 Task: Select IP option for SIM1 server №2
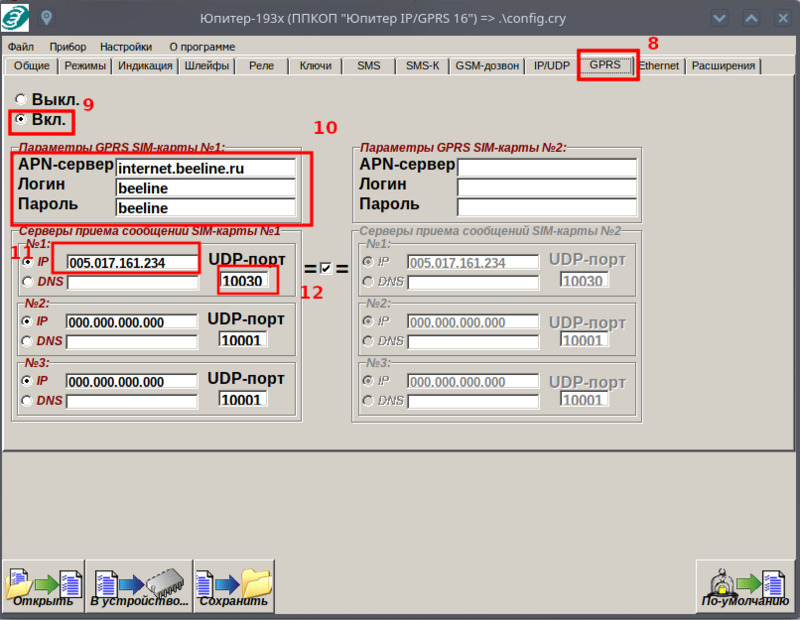click(28, 322)
